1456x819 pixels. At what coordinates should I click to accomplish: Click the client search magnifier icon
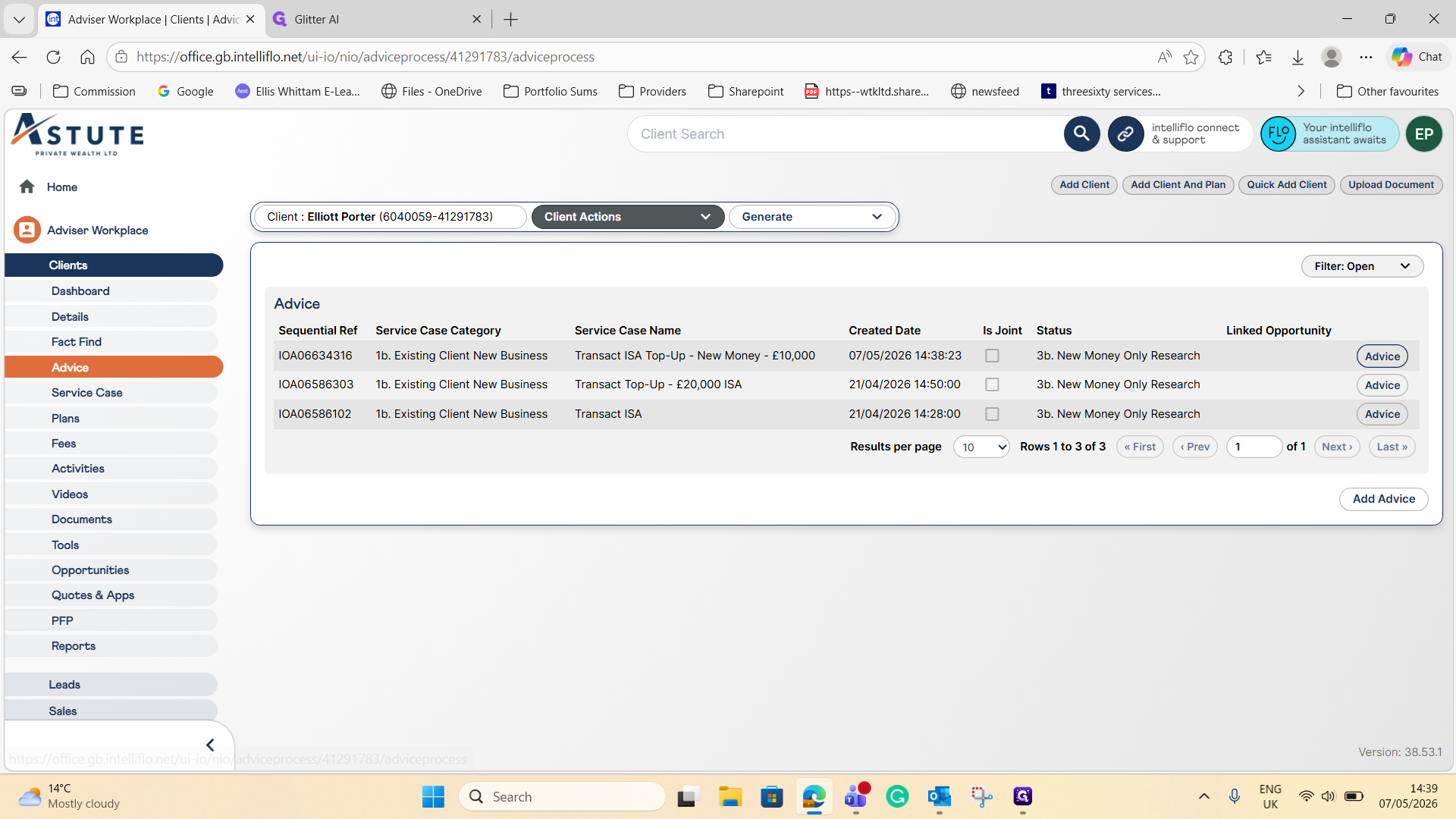pos(1081,134)
